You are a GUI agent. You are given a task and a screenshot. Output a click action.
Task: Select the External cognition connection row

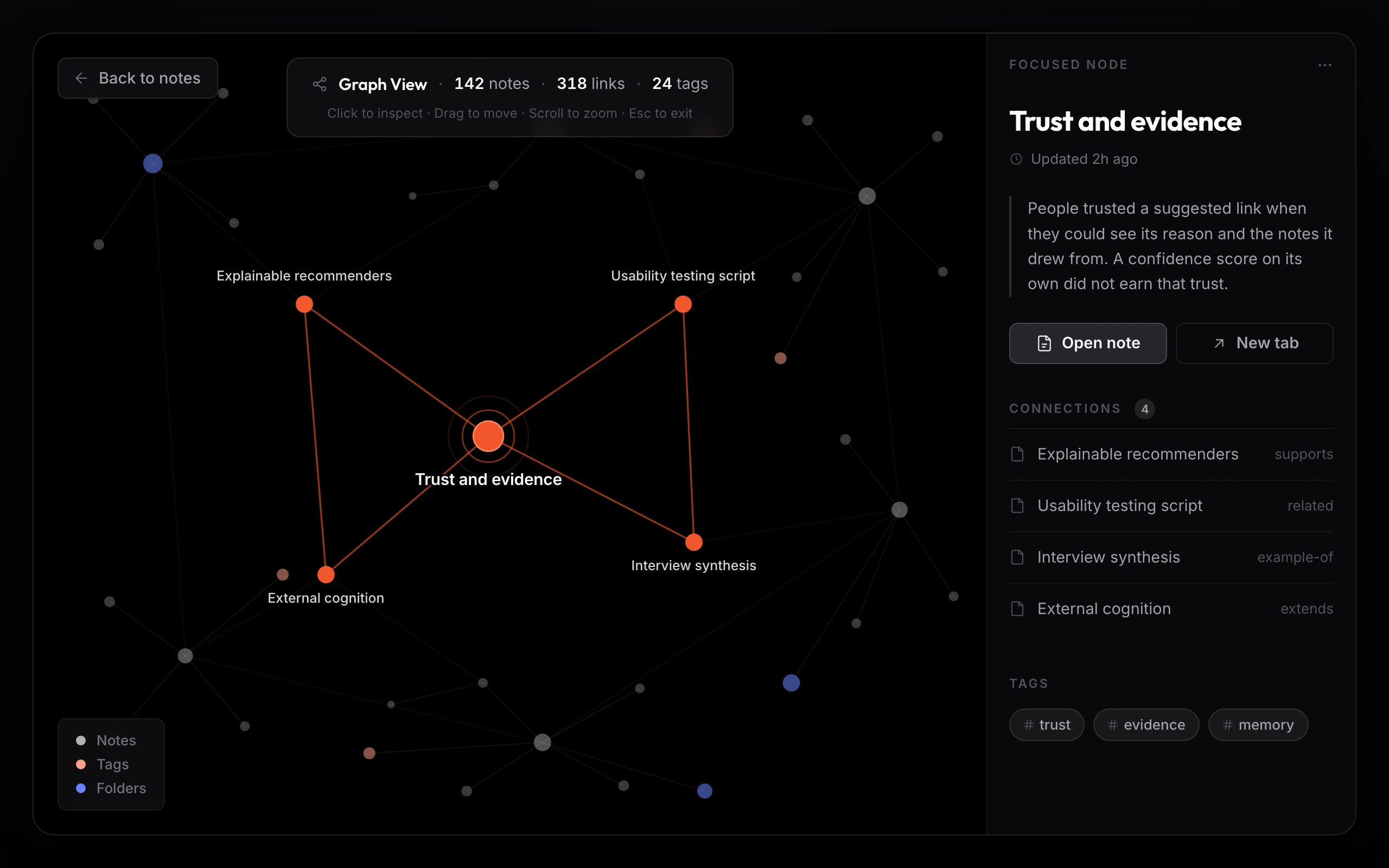coord(1171,609)
